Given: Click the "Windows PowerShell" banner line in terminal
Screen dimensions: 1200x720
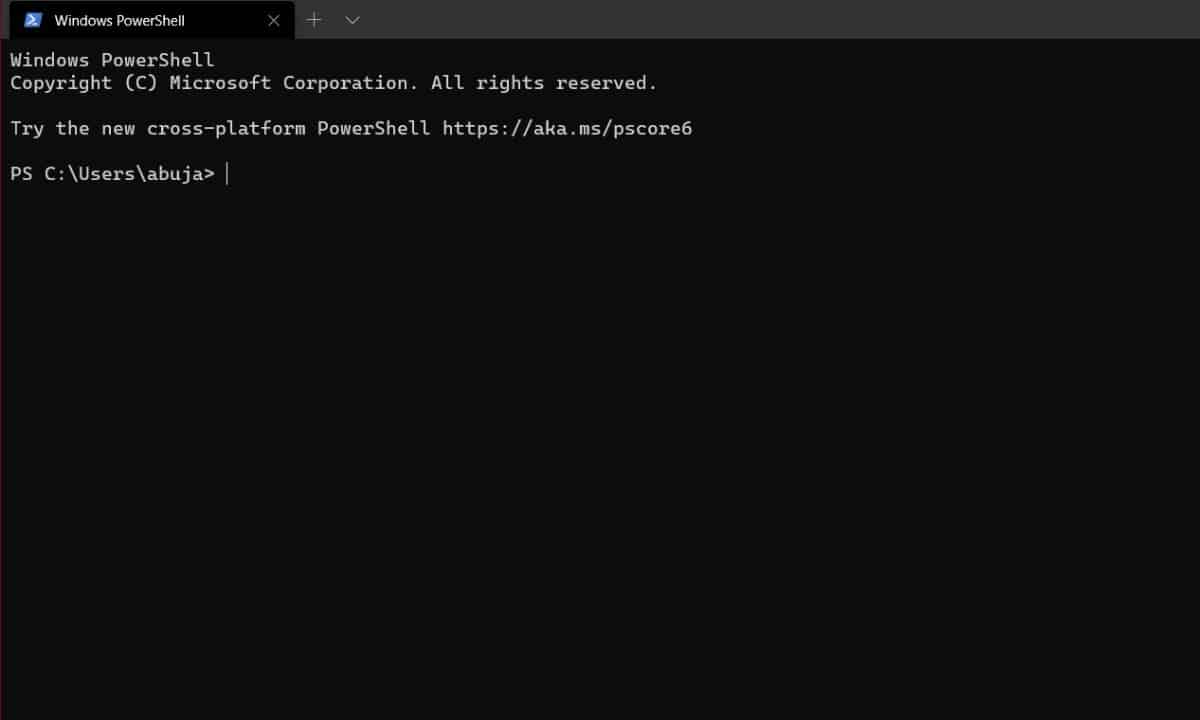Looking at the screenshot, I should 112,60.
